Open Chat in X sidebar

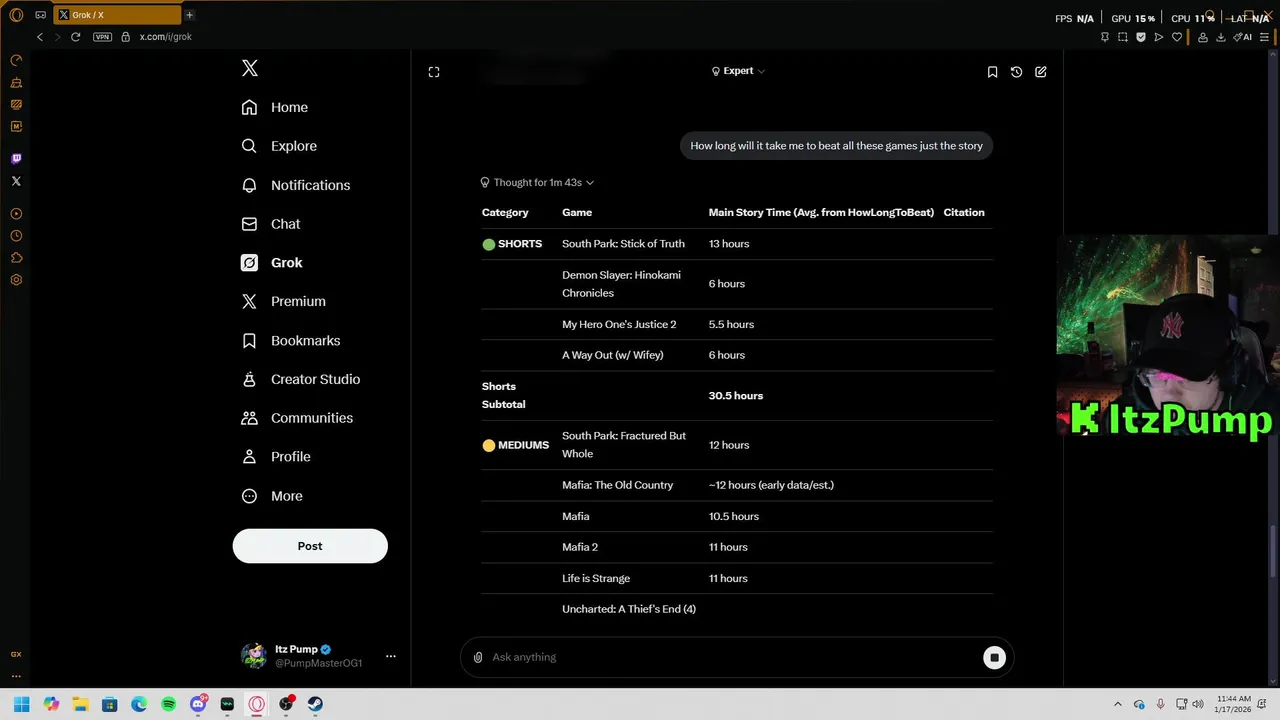271,224
